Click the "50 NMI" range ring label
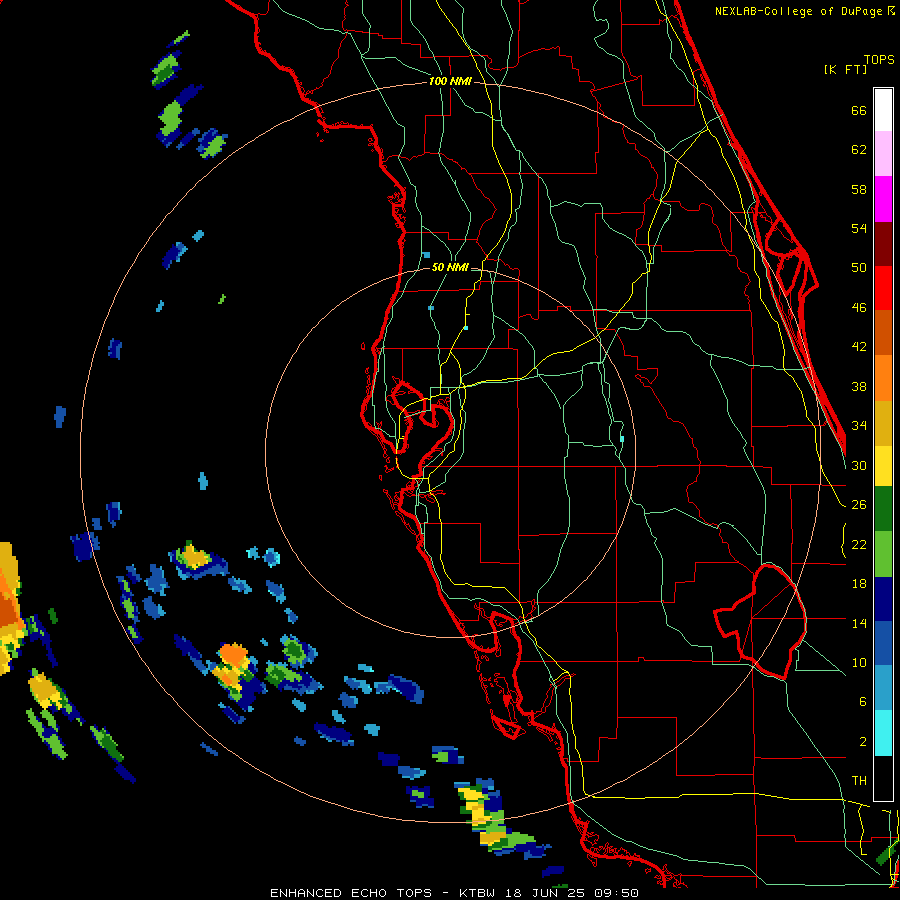This screenshot has width=900, height=900. tap(450, 267)
